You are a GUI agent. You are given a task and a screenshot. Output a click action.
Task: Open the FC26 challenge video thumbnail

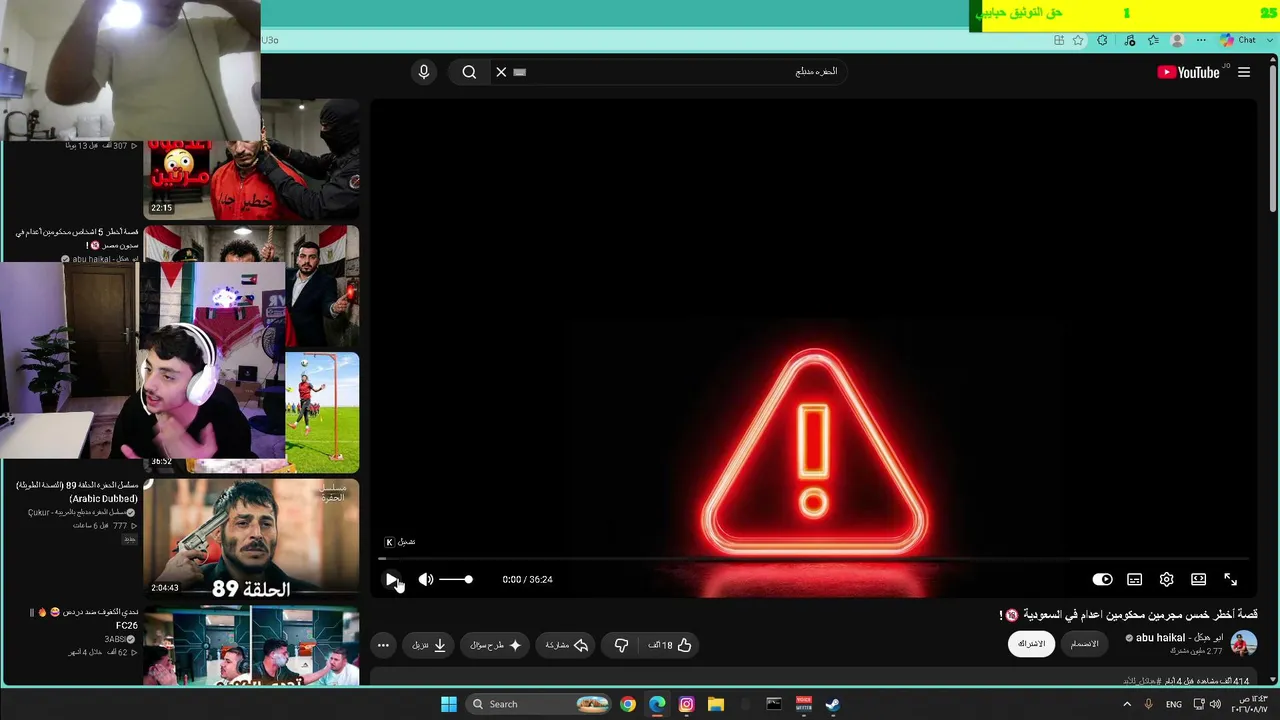[251, 646]
